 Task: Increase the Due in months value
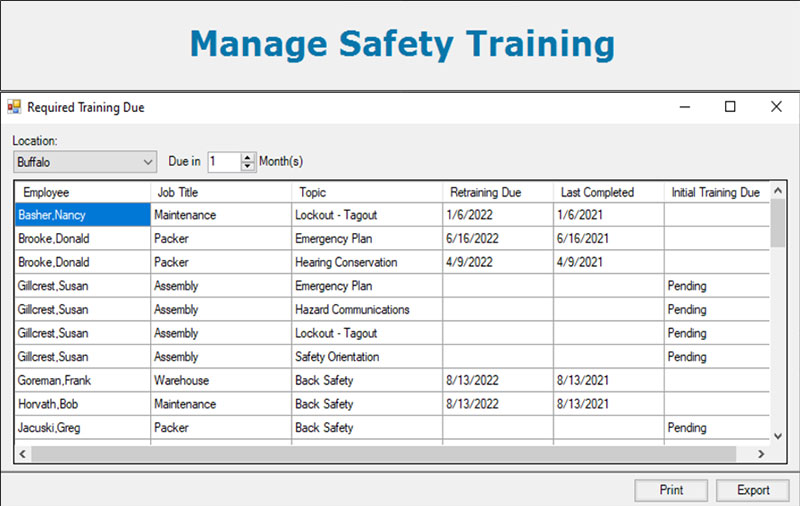pyautogui.click(x=247, y=157)
